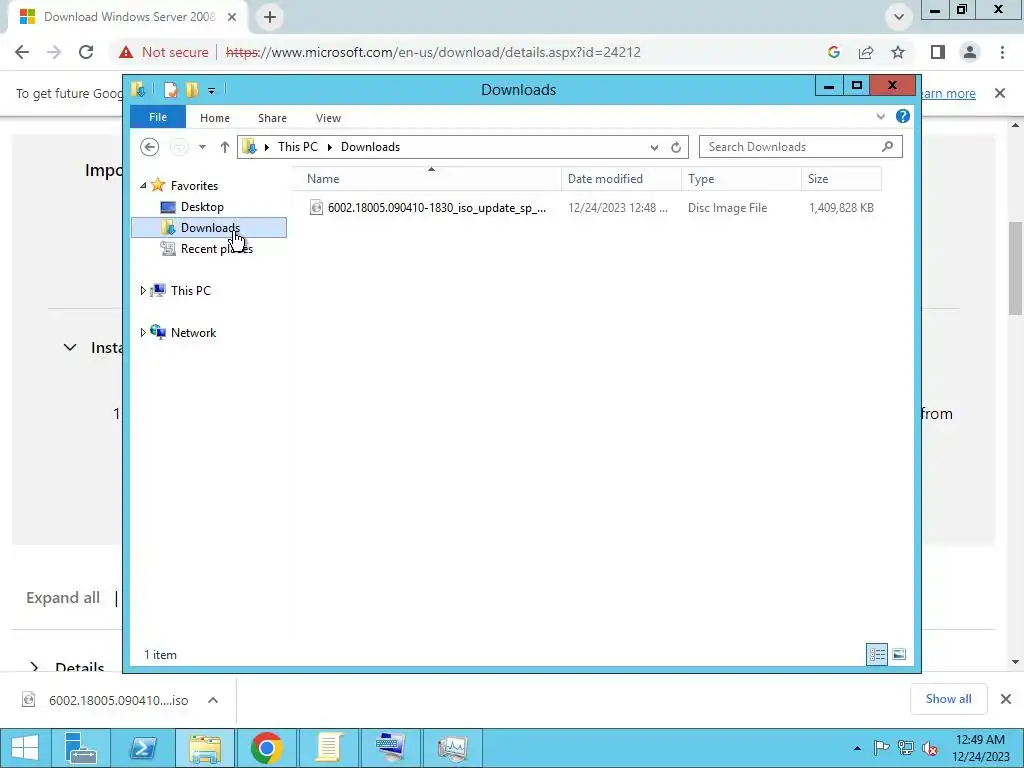Share this page icon in Chrome
Viewport: 1024px width, 768px height.
(866, 52)
